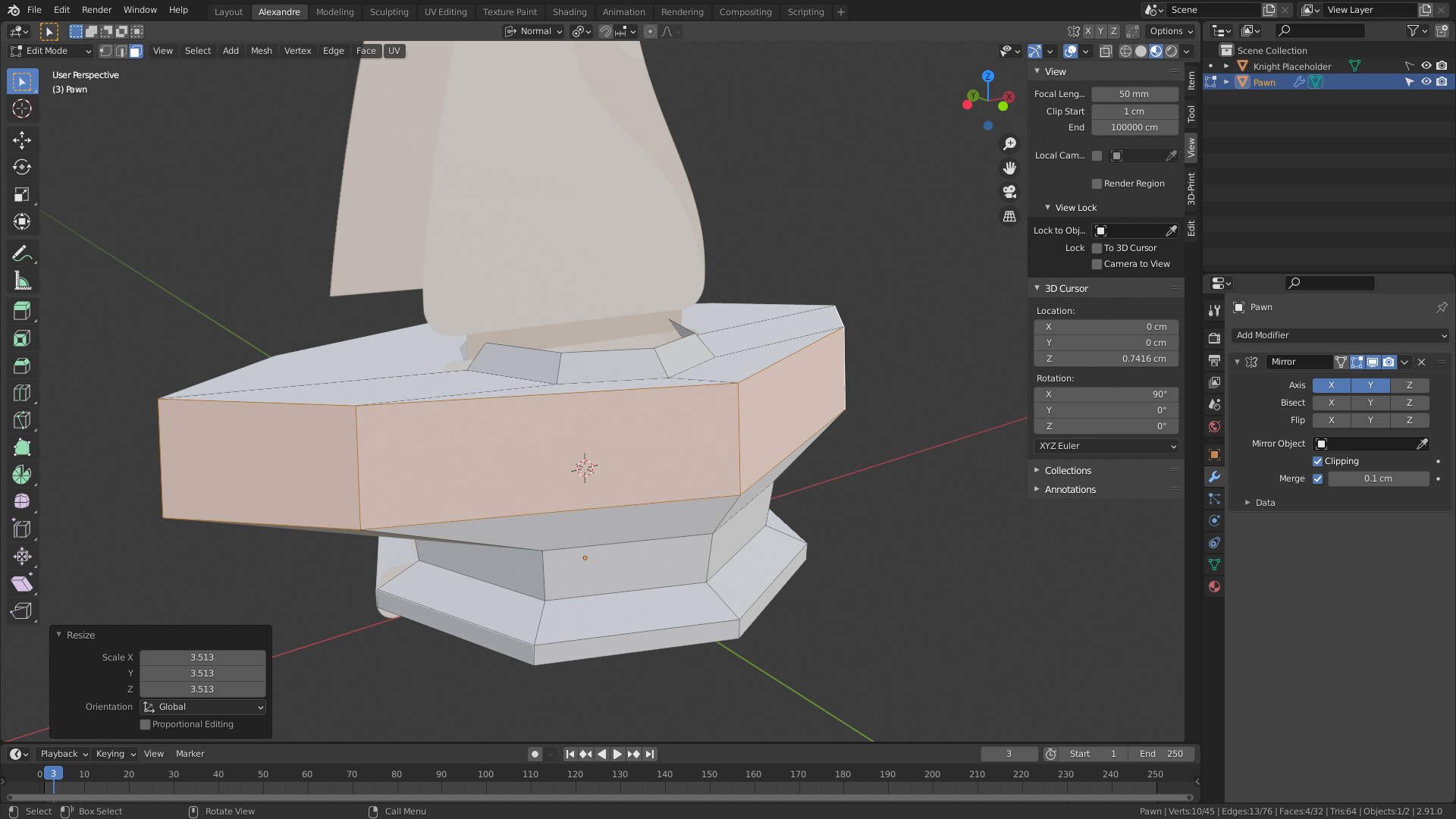Hide the Pawn object in the outliner
The image size is (1456, 819).
[x=1426, y=82]
